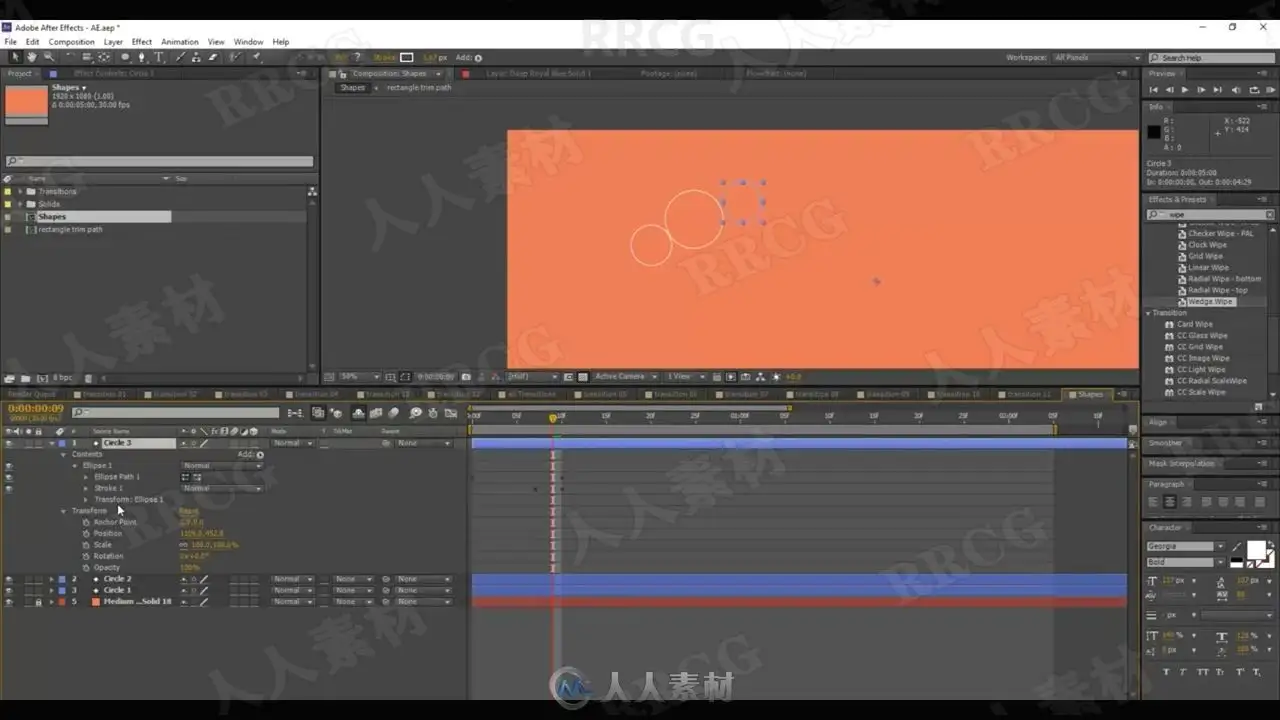Image resolution: width=1280 pixels, height=720 pixels.
Task: Hide the Medium Solid 18 layer
Action: (x=9, y=602)
